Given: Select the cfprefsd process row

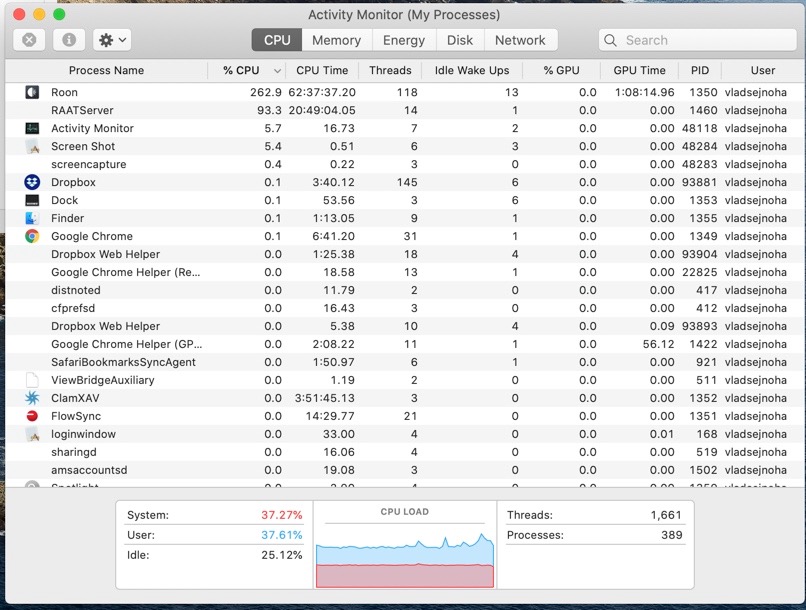Looking at the screenshot, I should click(405, 308).
